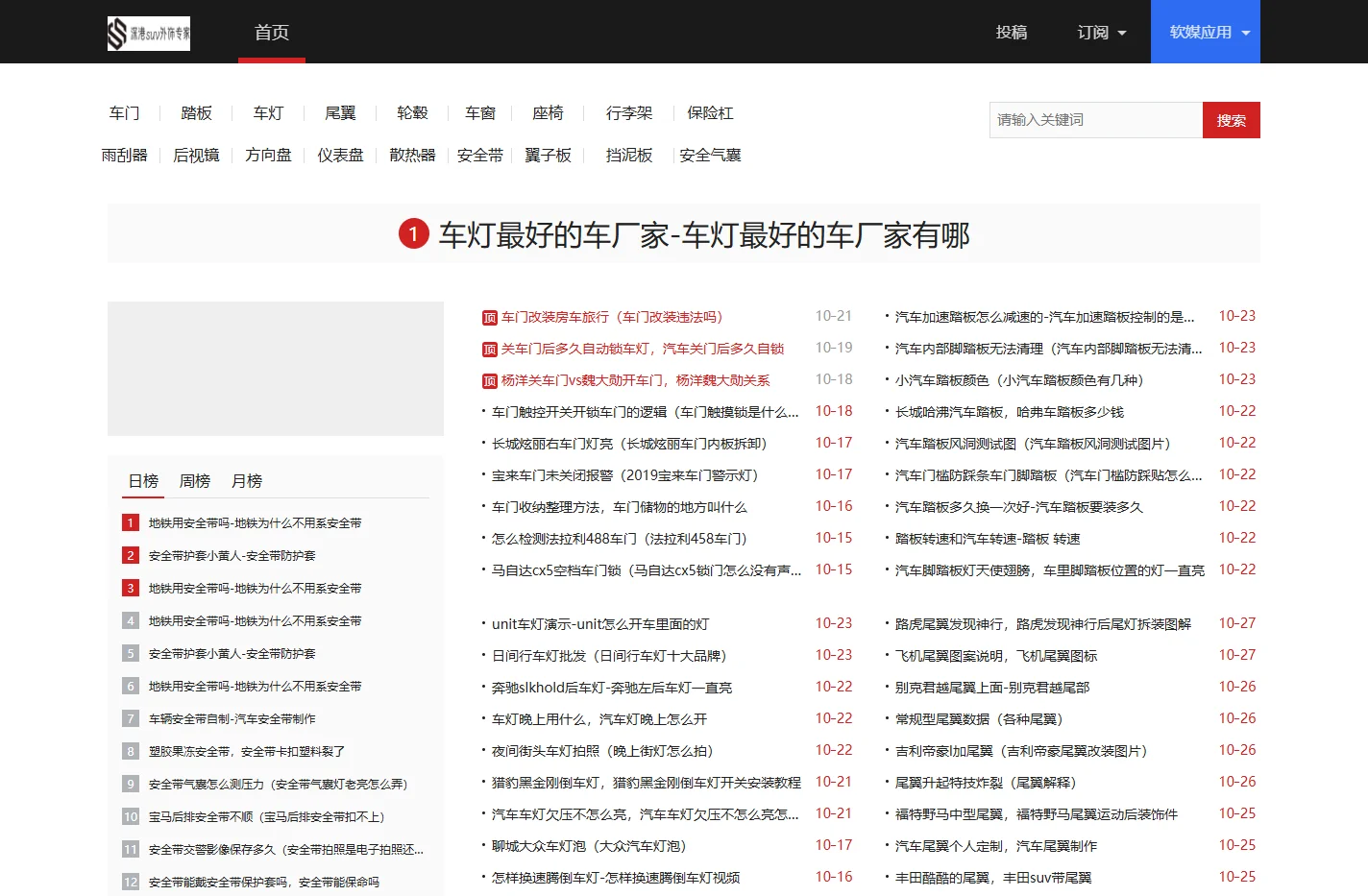Open article 飞机尾翼图案说明
1368x896 pixels.
point(996,656)
